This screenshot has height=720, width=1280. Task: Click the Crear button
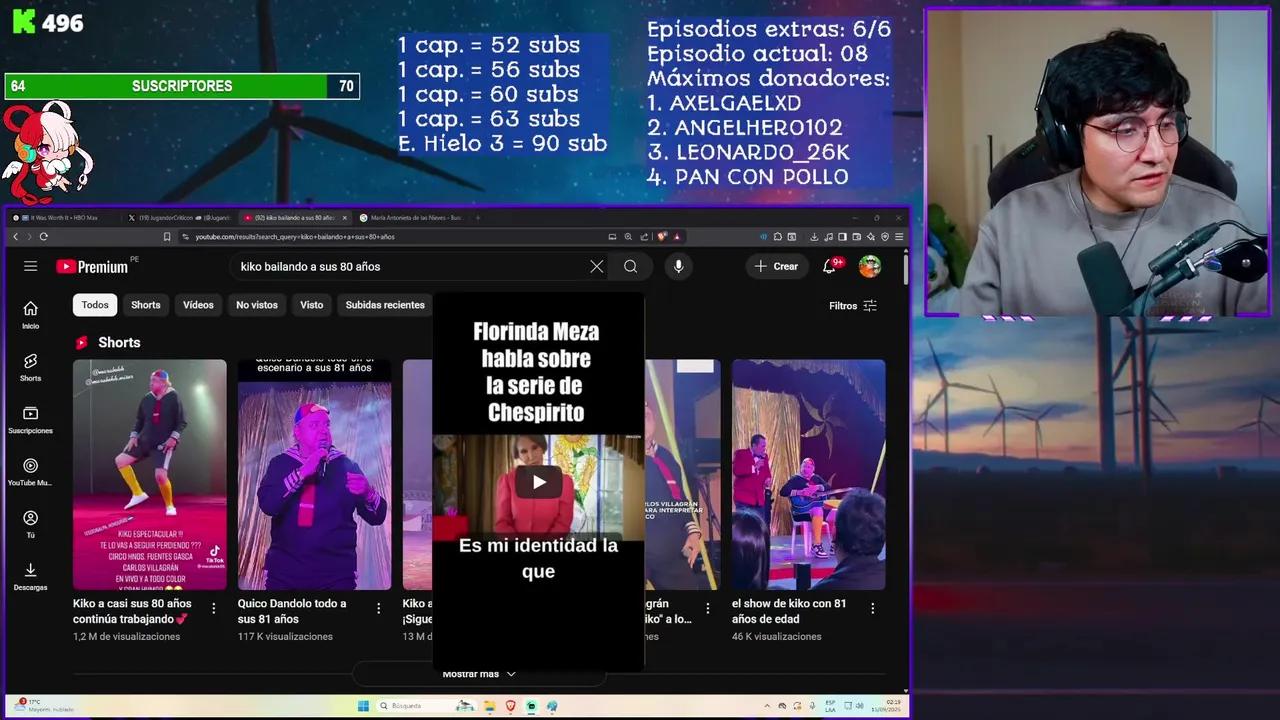776,266
